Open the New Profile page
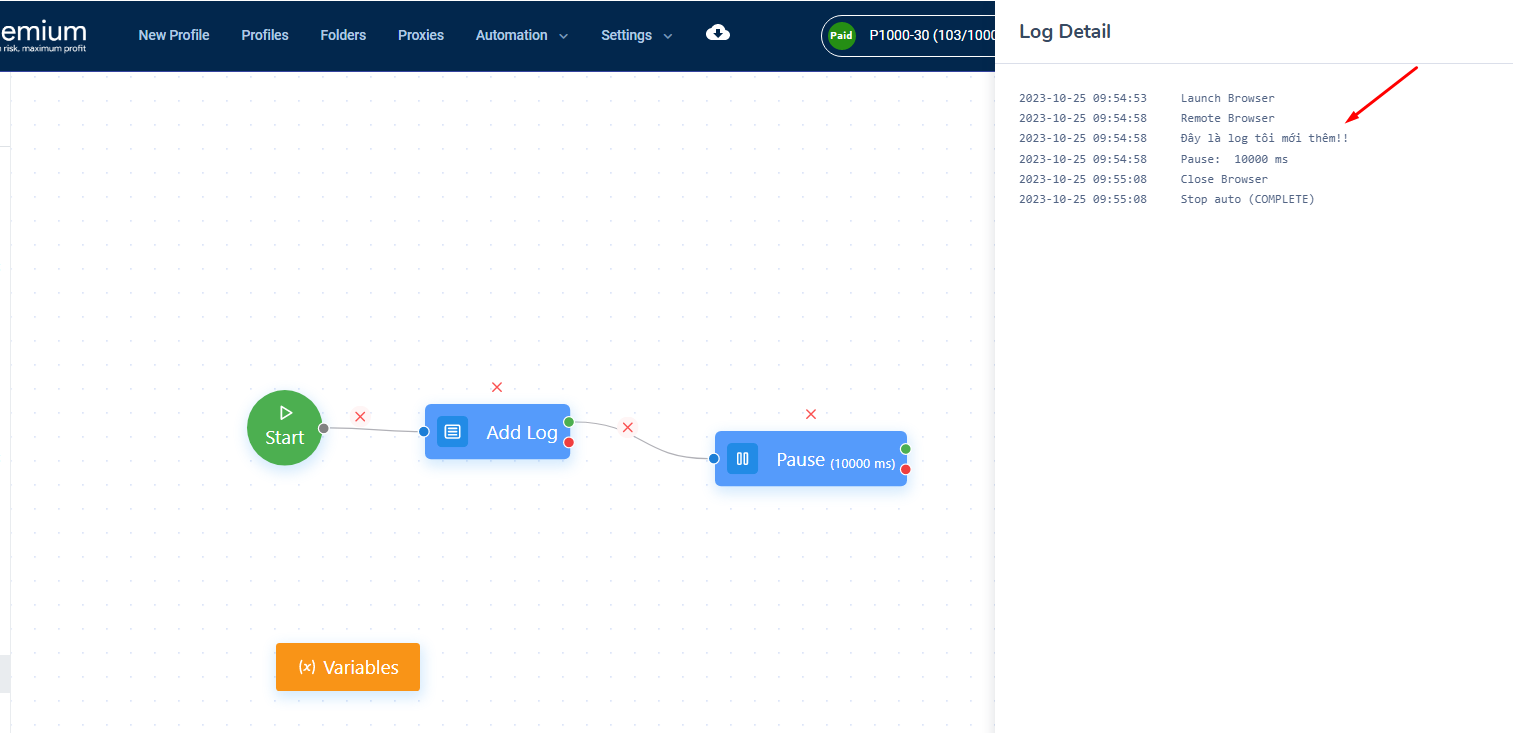 pyautogui.click(x=174, y=35)
